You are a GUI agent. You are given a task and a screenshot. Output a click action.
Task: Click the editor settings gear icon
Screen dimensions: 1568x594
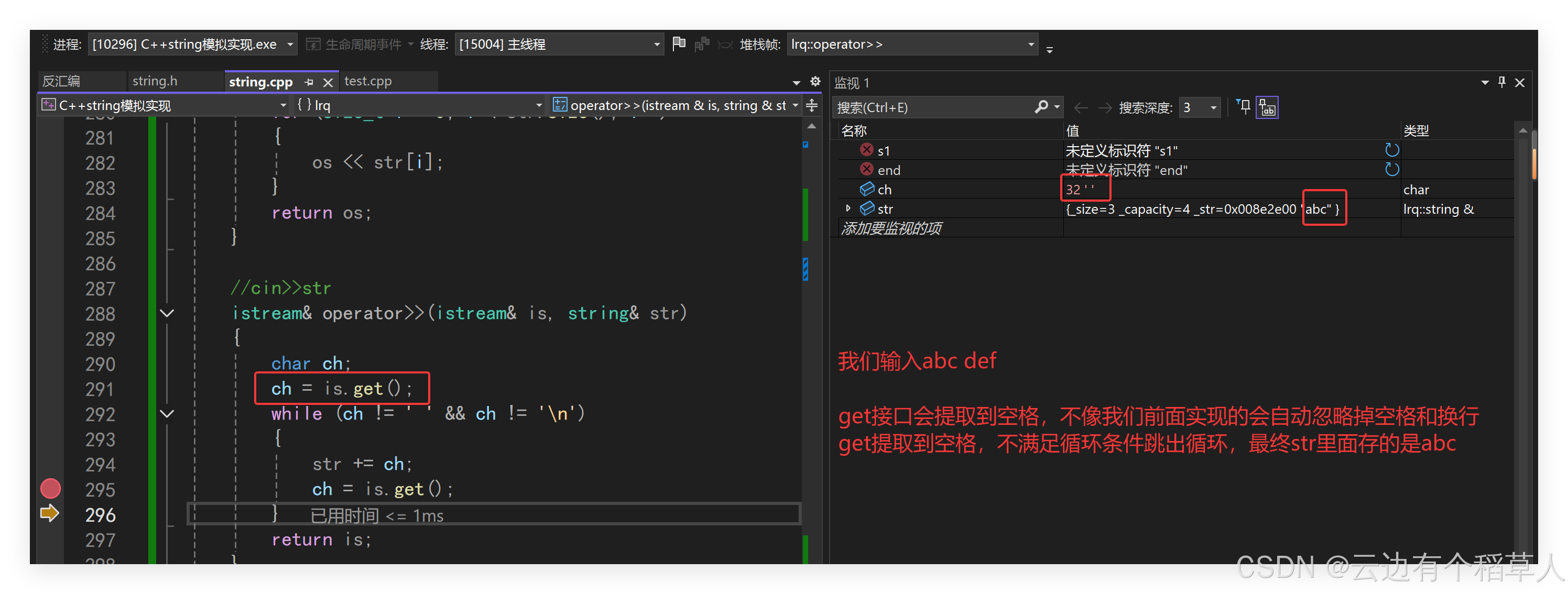pyautogui.click(x=815, y=82)
